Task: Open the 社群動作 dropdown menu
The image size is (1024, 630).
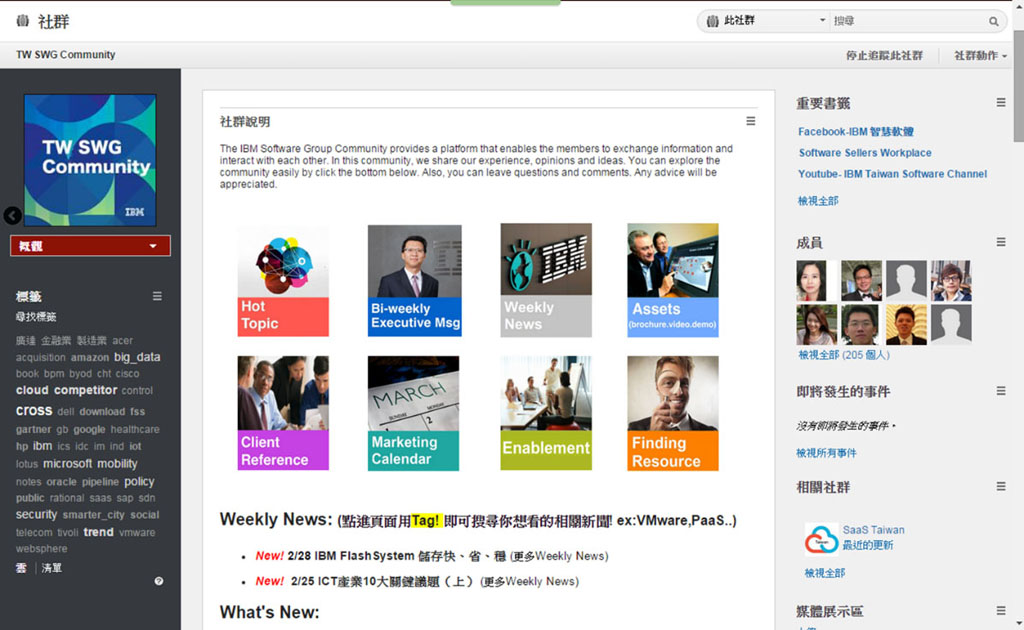Action: tap(980, 55)
